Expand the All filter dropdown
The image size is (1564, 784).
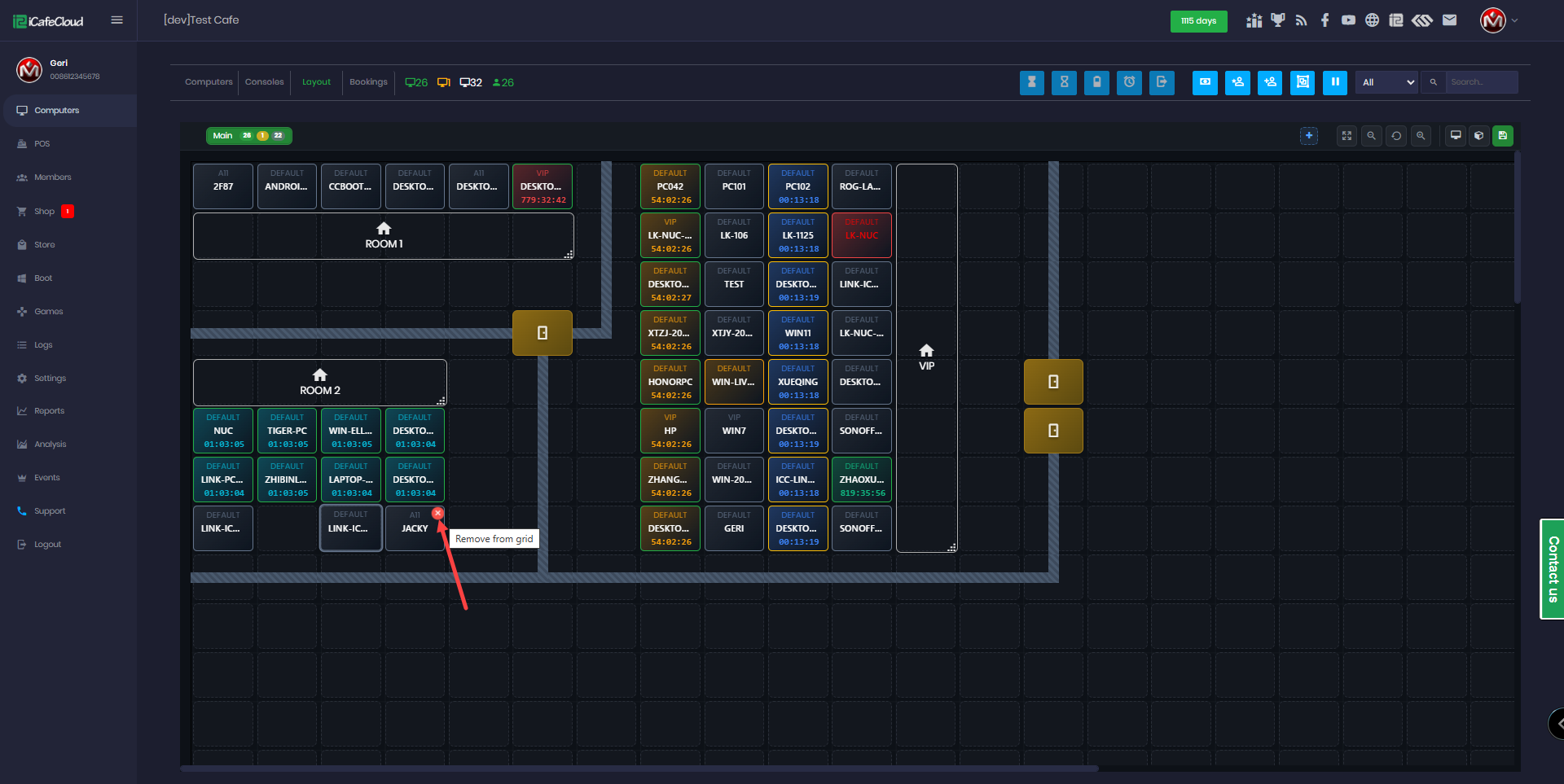point(1387,82)
